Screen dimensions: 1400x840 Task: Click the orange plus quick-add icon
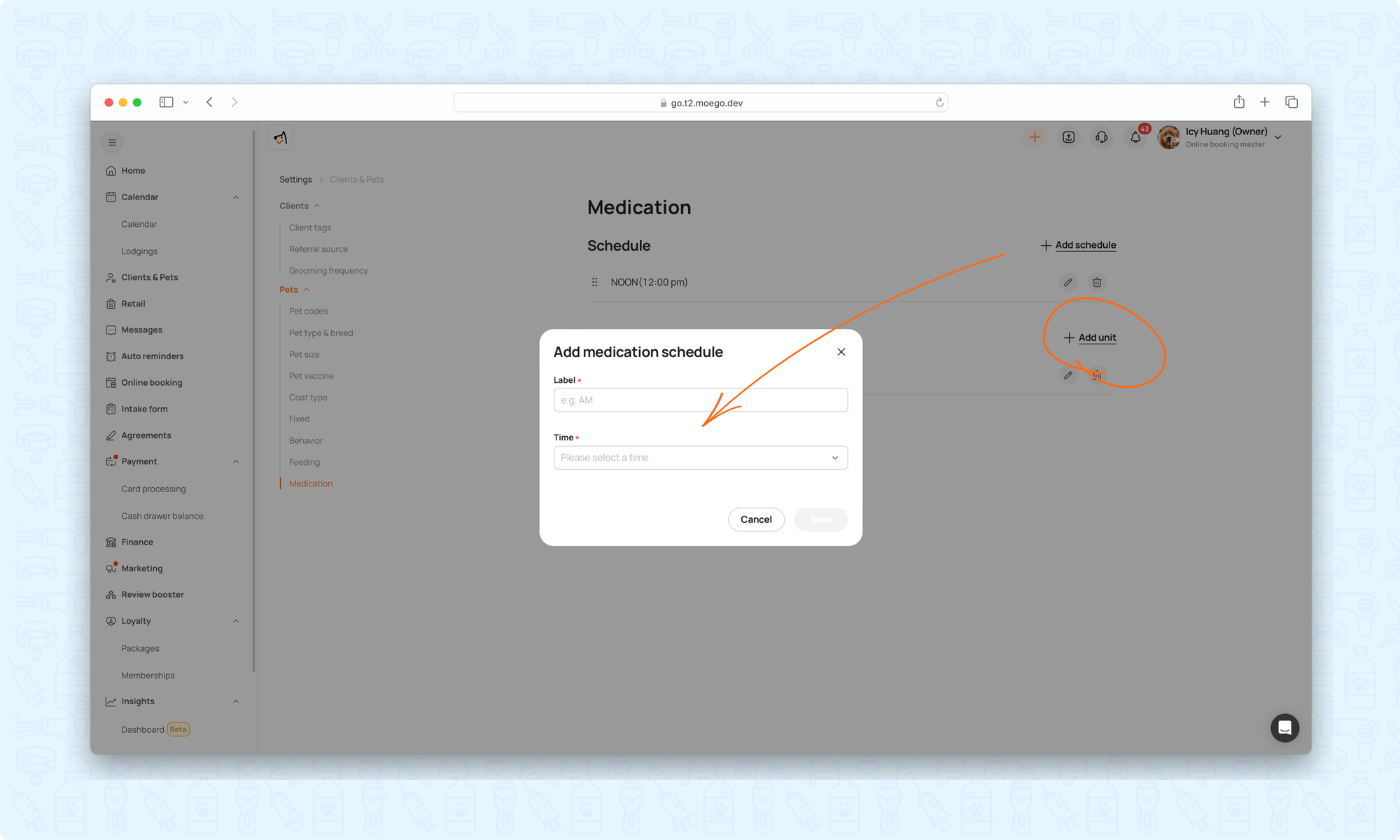click(1035, 138)
